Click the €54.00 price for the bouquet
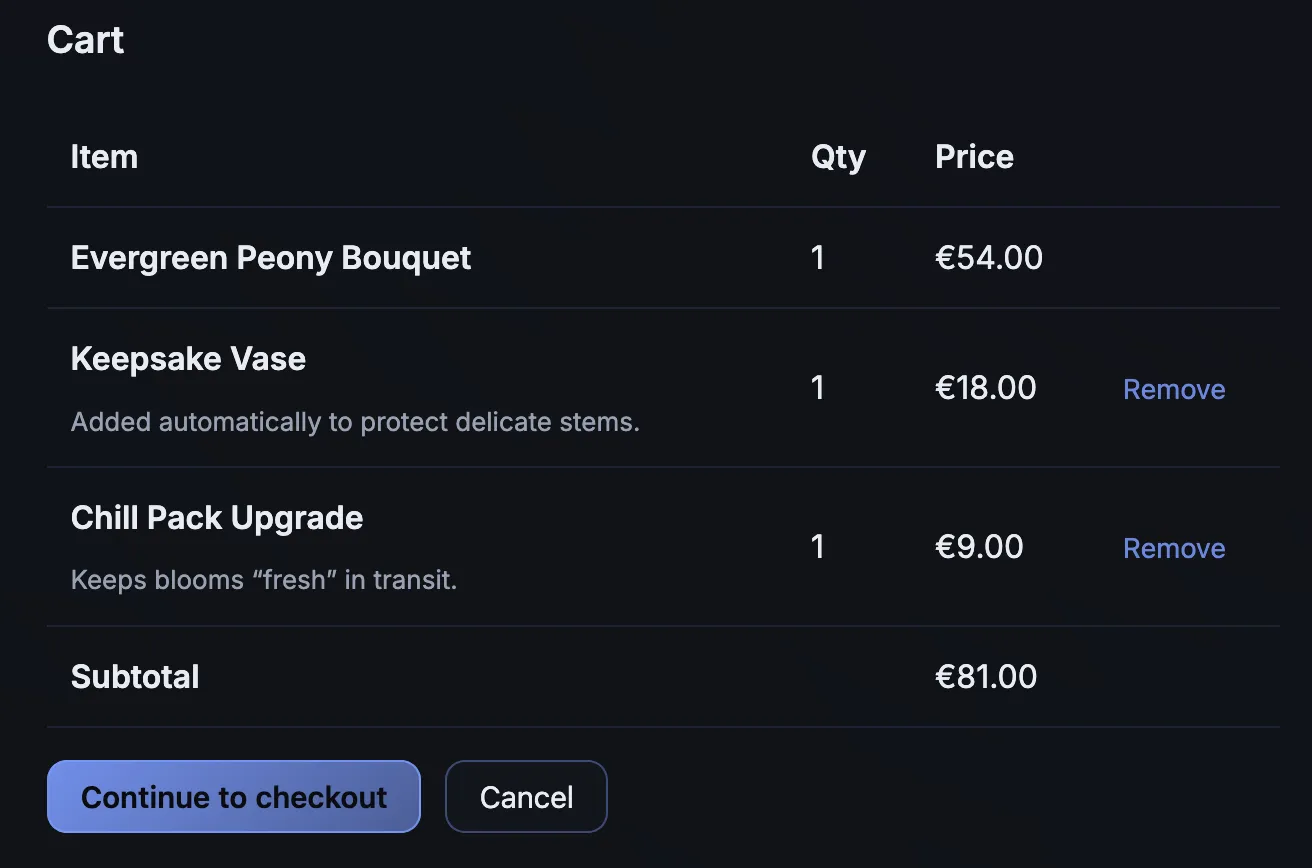 click(x=988, y=257)
